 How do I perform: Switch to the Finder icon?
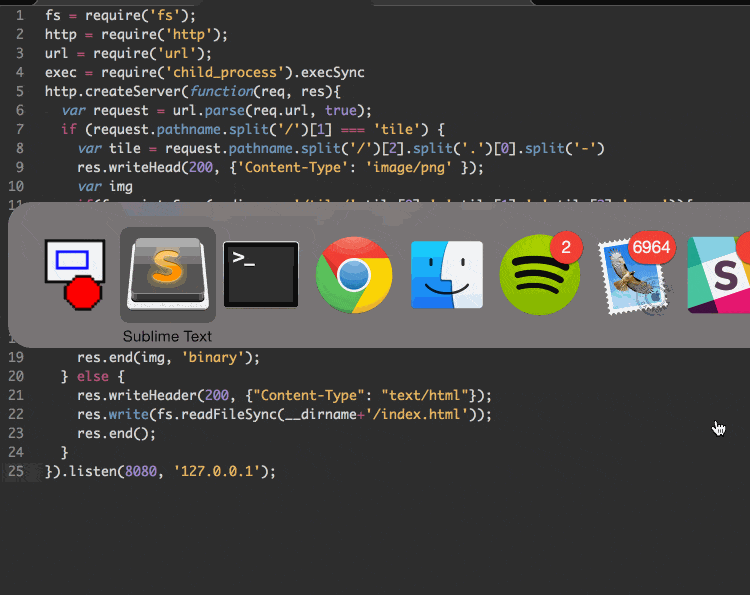447,274
